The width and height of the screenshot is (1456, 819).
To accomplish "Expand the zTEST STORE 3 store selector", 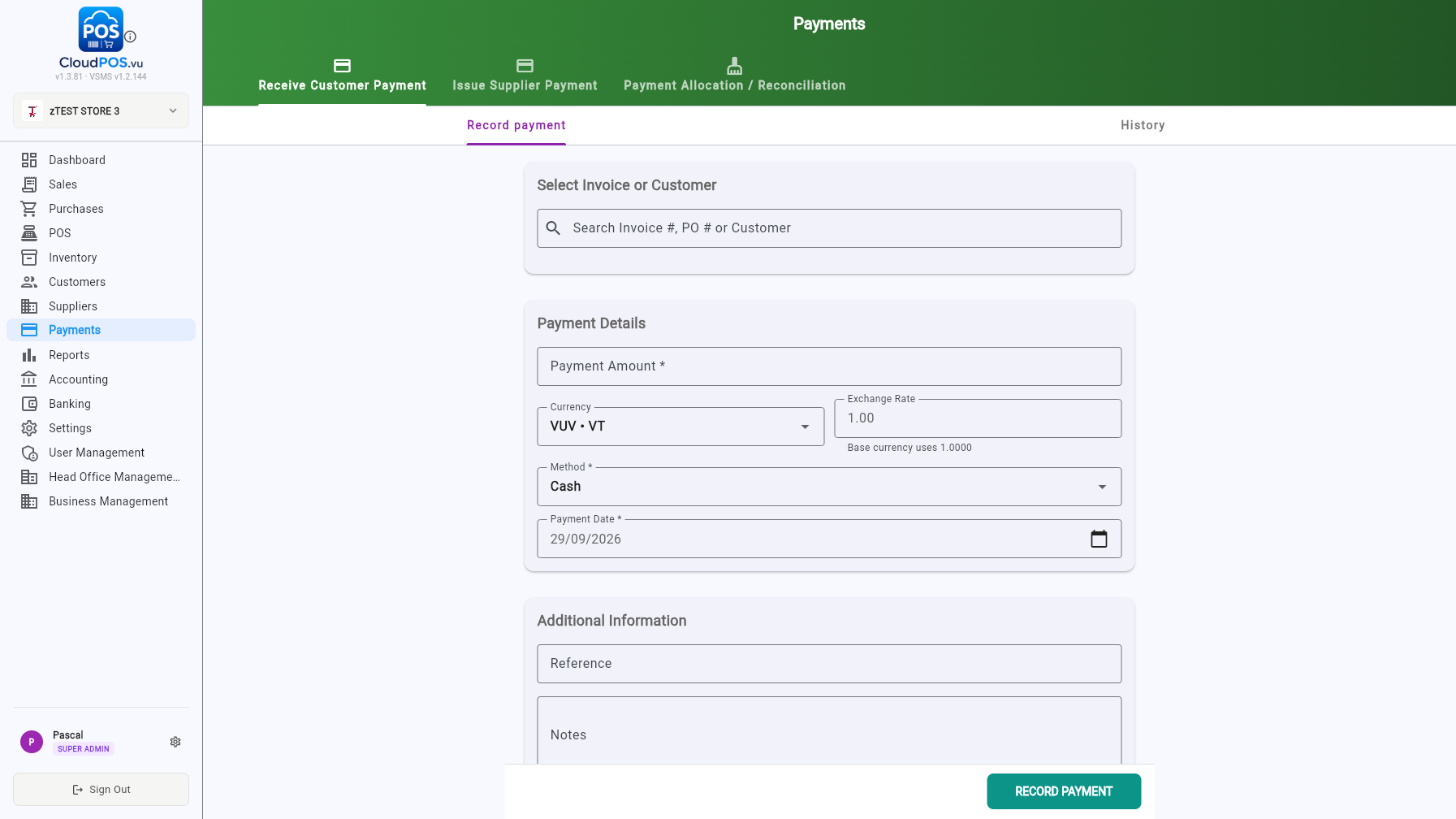I will point(101,110).
